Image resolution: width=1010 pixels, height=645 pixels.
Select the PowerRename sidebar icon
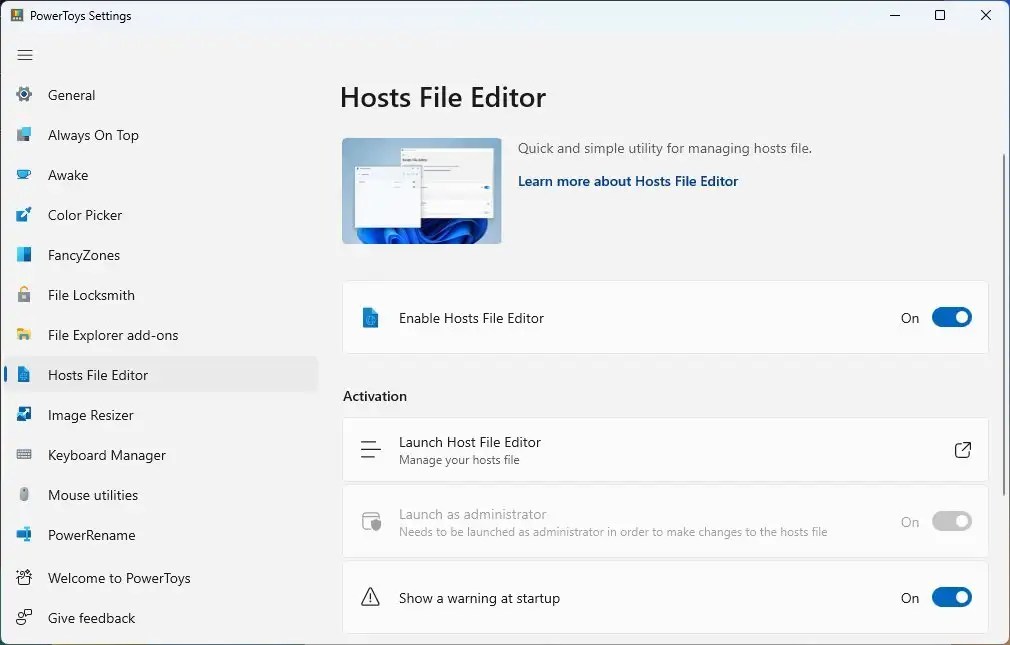tap(24, 535)
